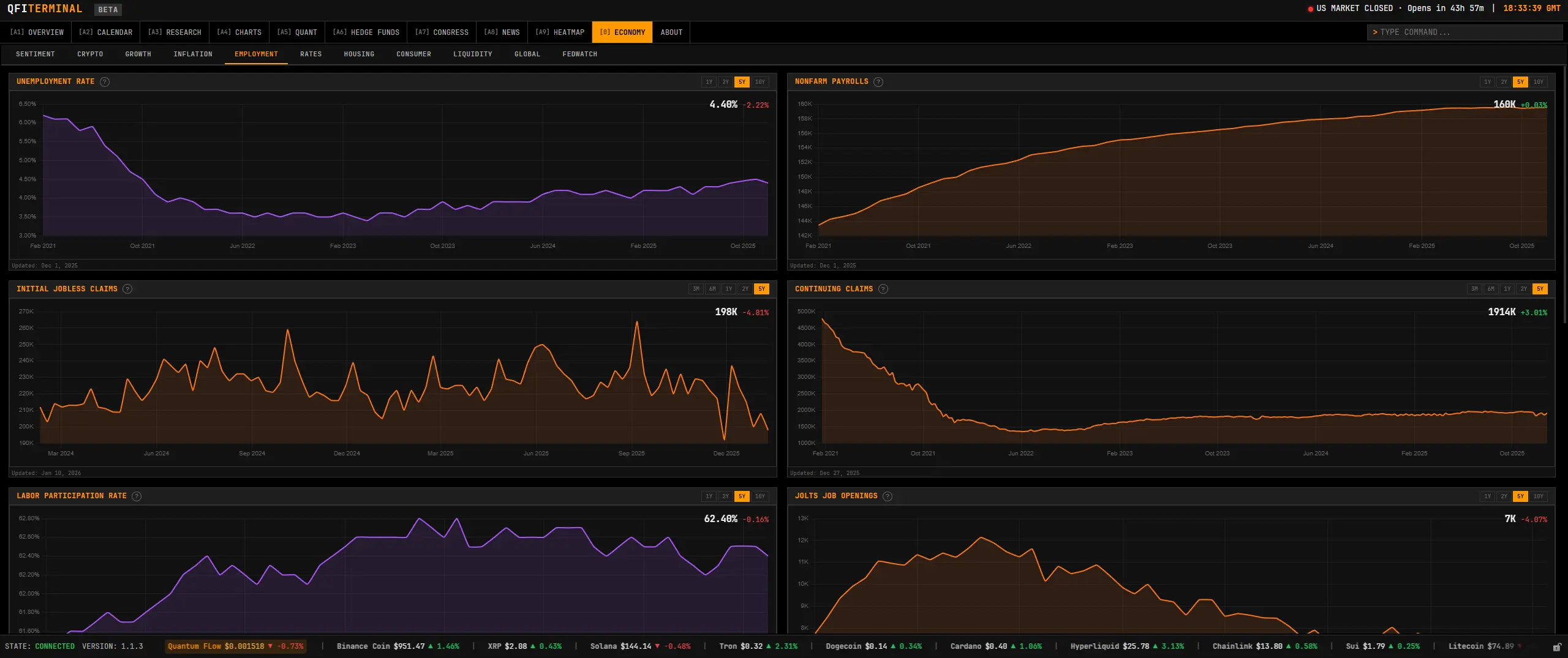
Task: Click help icon next to Unemployment Rate
Action: [105, 82]
